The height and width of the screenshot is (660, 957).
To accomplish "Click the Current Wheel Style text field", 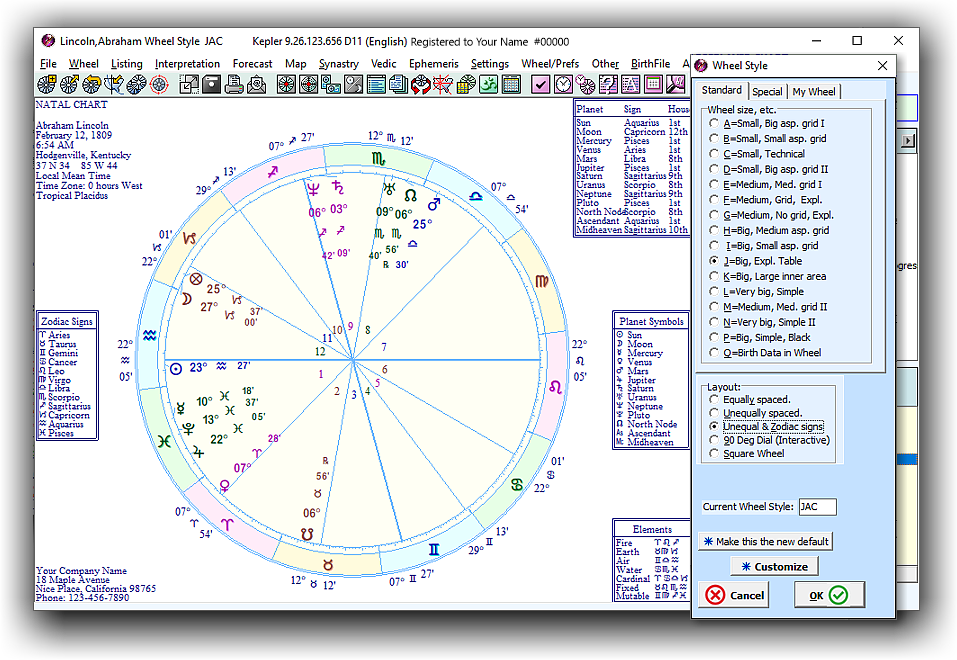I will pyautogui.click(x=817, y=507).
